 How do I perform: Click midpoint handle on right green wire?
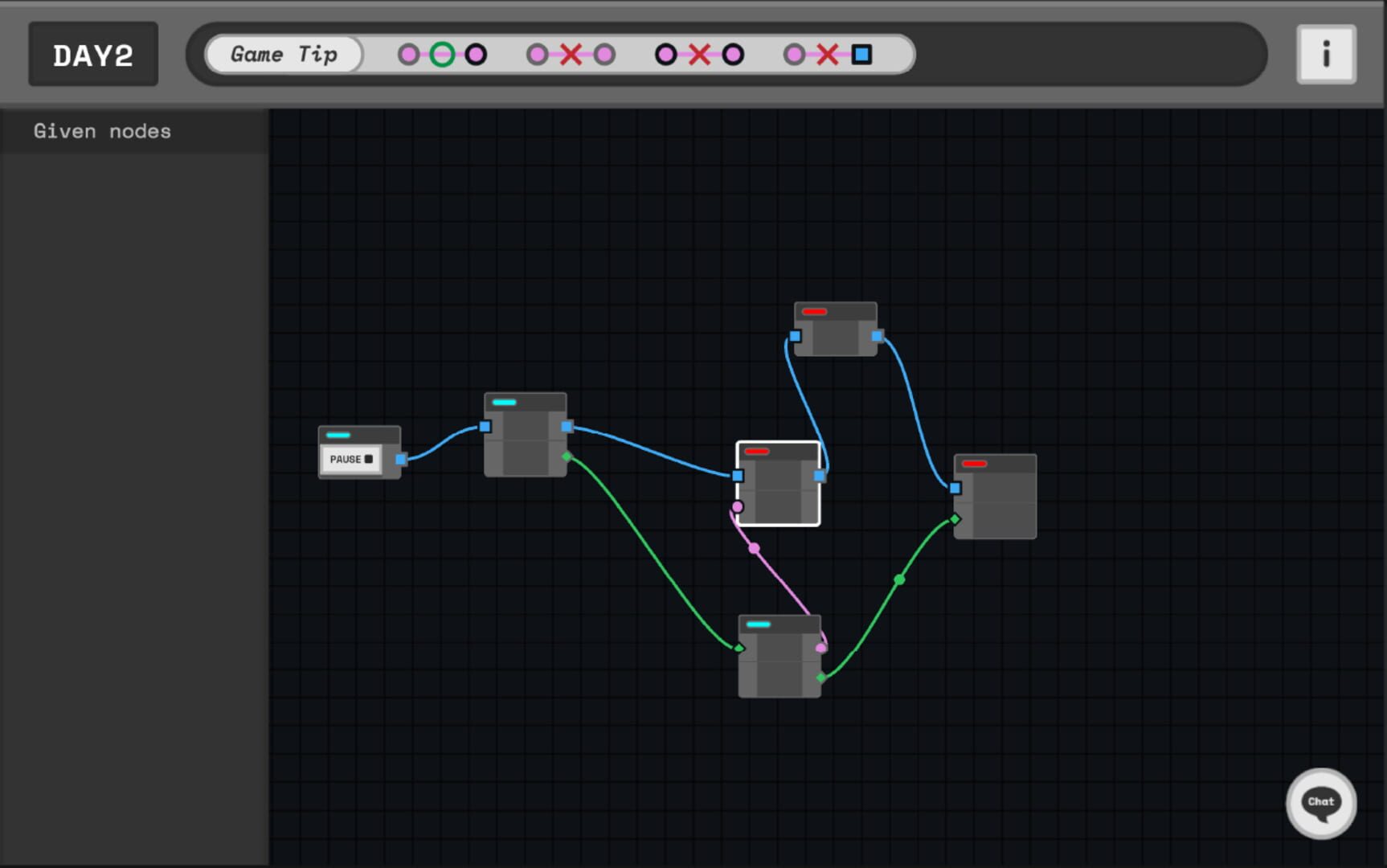(x=899, y=579)
